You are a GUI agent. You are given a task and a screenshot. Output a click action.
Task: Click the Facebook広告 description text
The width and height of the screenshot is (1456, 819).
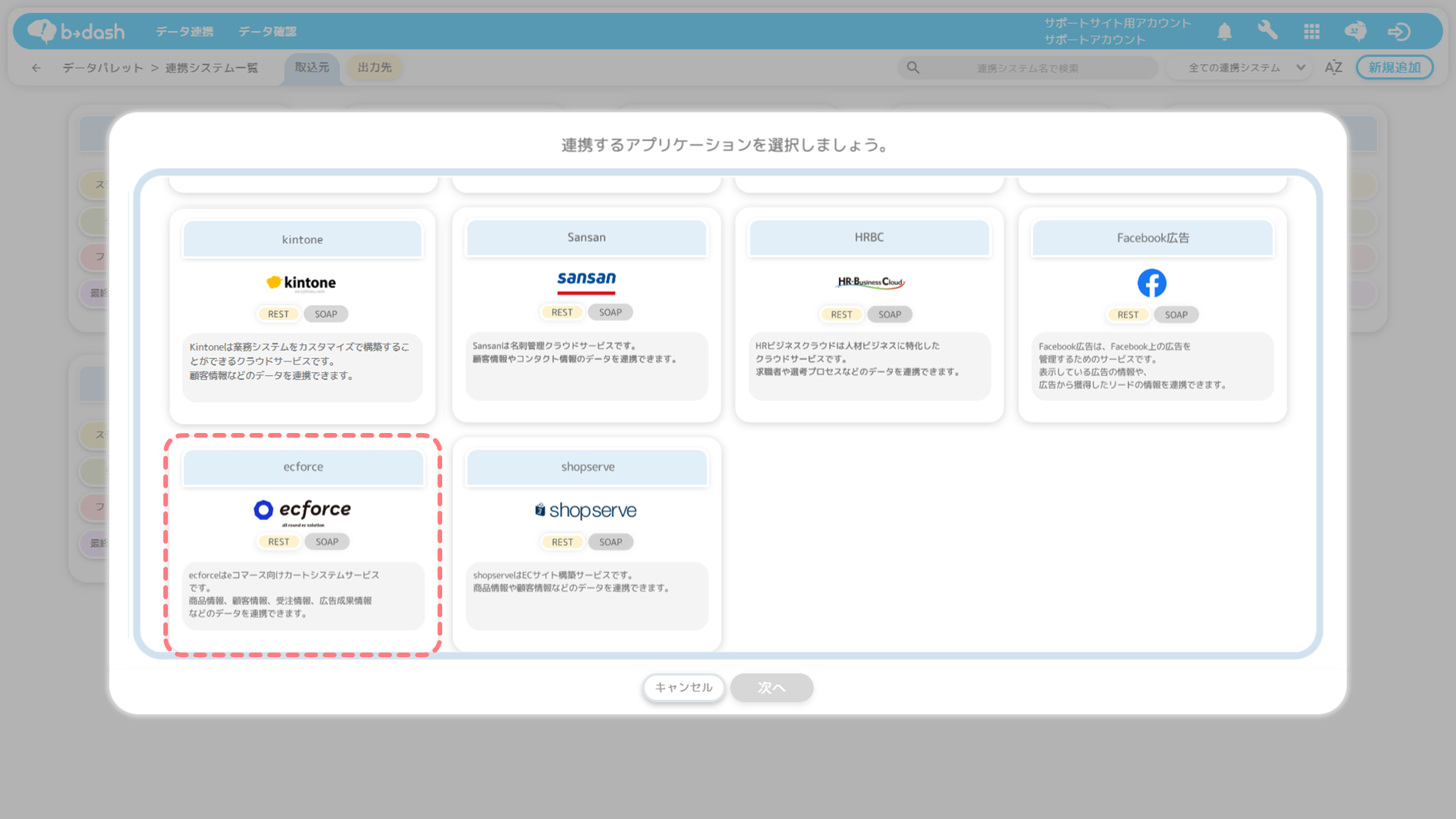coord(1132,365)
